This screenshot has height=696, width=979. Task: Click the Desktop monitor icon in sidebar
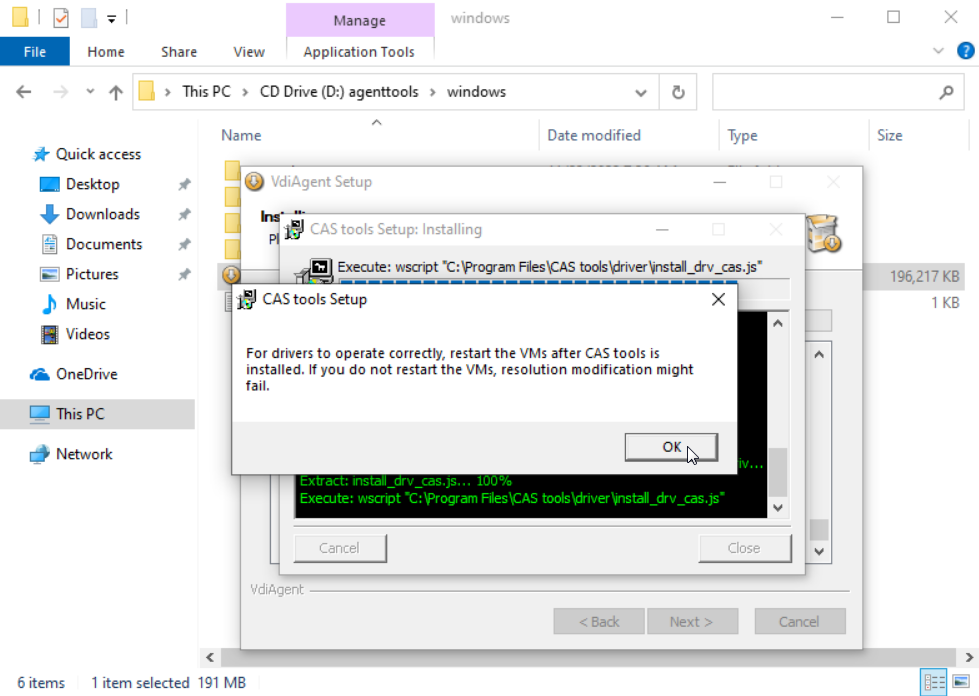tap(49, 184)
